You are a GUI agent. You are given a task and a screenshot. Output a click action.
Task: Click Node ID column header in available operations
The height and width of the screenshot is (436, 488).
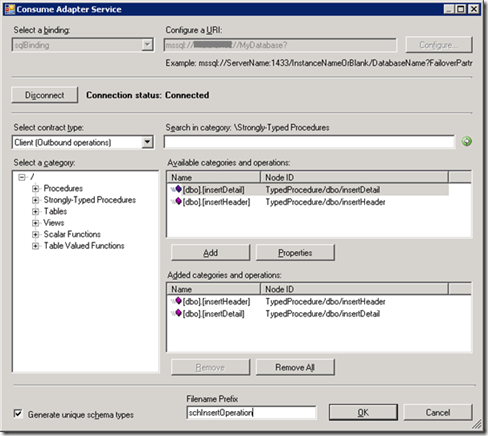pos(354,177)
